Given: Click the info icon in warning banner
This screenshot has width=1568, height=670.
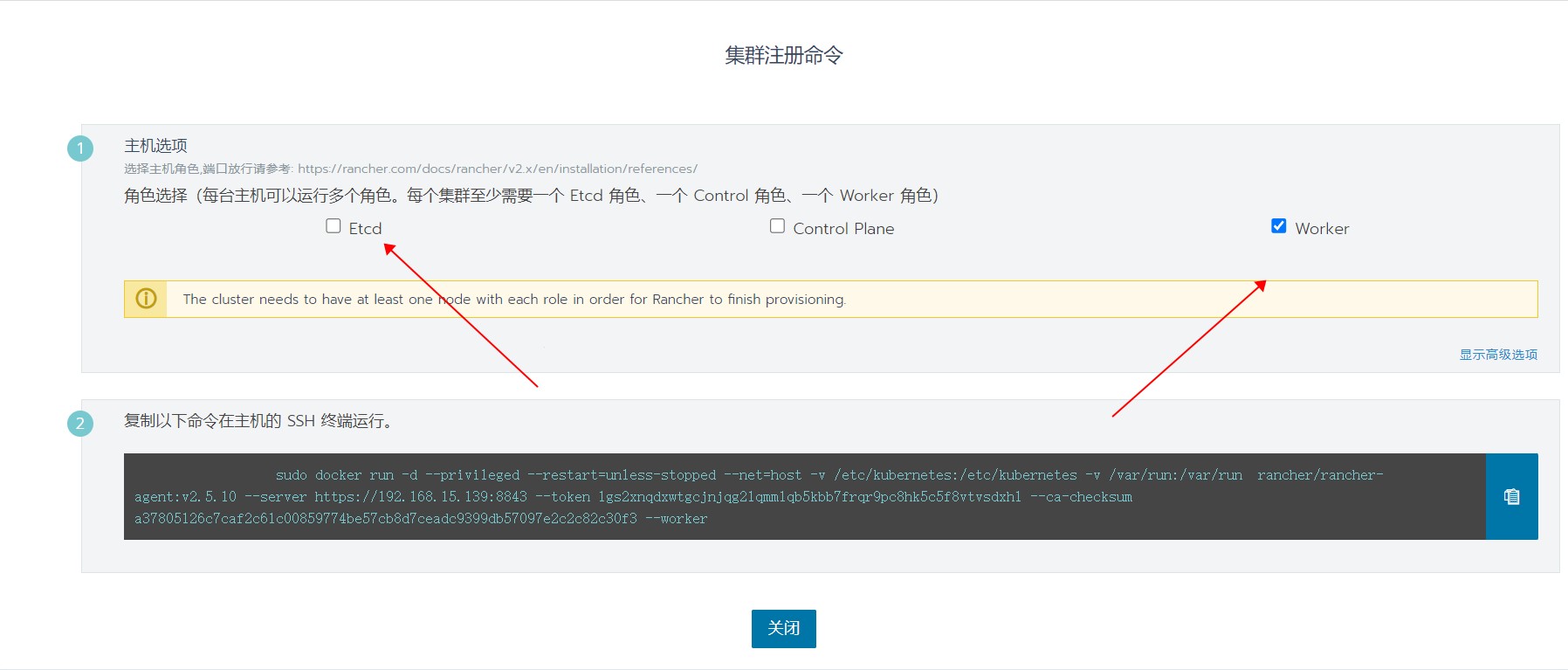Looking at the screenshot, I should point(146,299).
